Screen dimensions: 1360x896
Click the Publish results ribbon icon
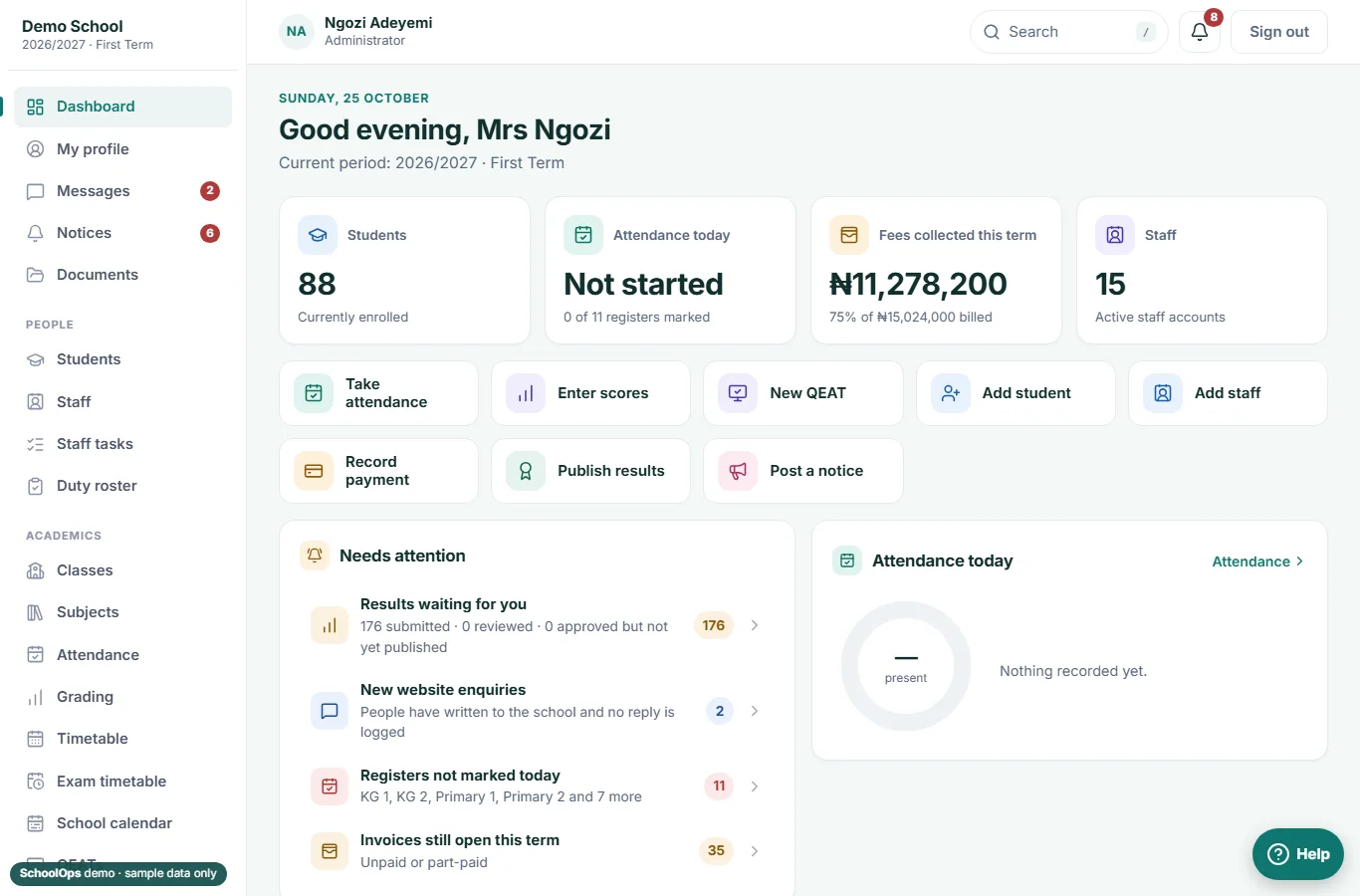(526, 471)
